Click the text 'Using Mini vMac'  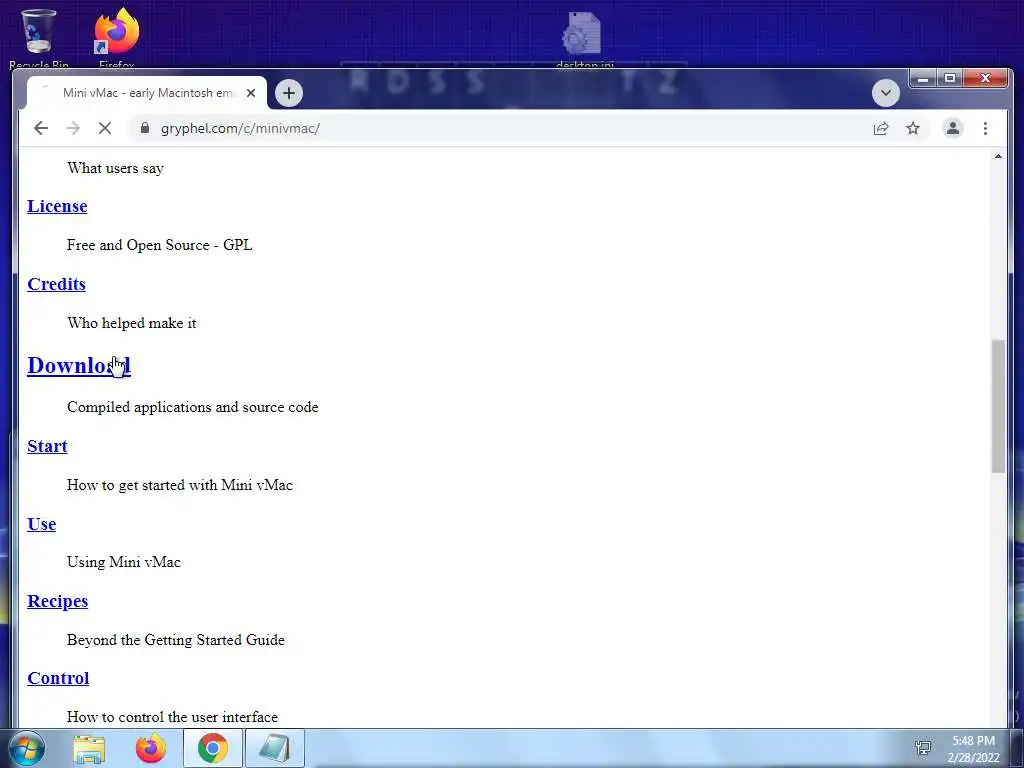[x=123, y=562]
